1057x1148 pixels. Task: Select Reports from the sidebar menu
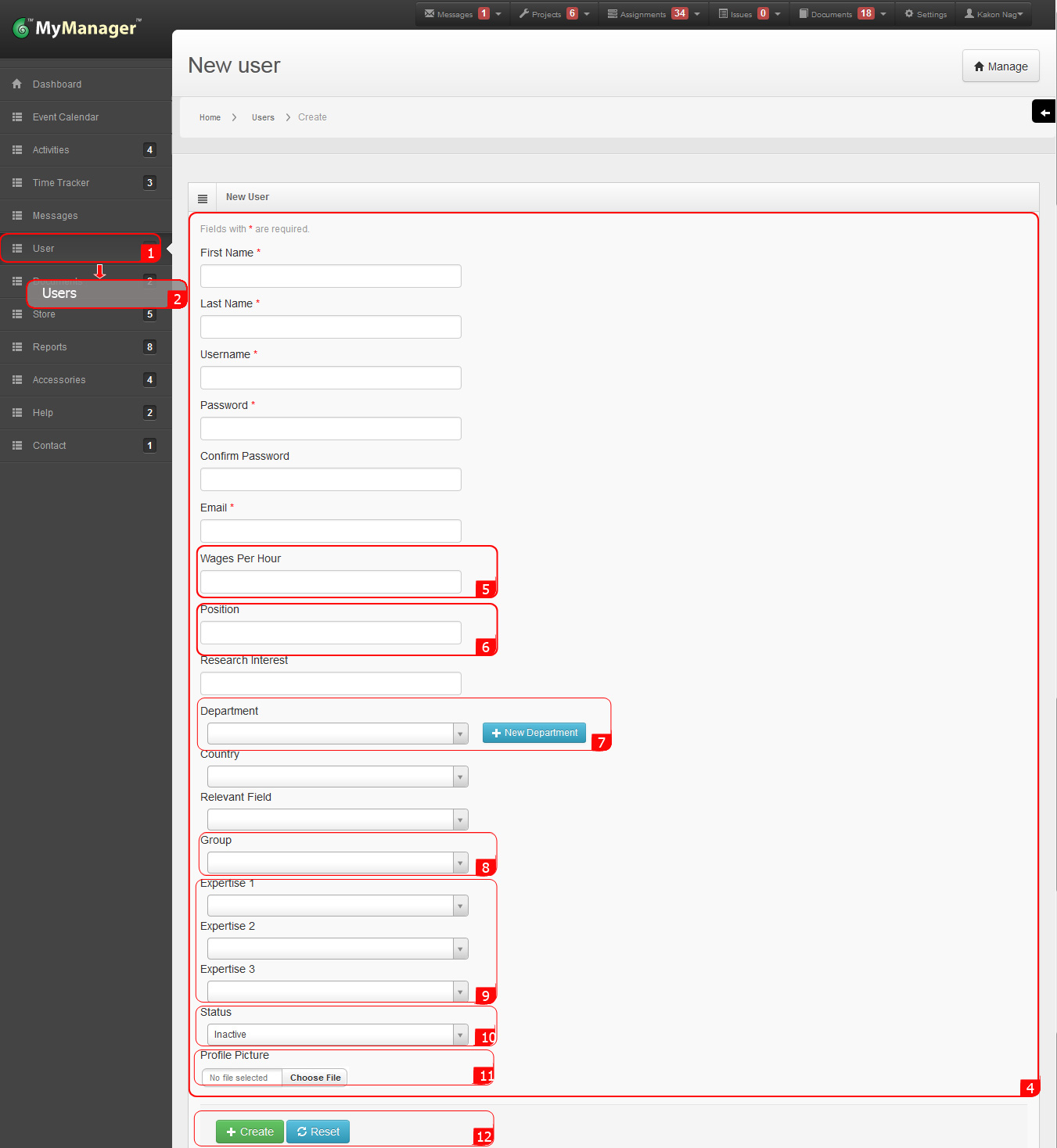click(50, 347)
